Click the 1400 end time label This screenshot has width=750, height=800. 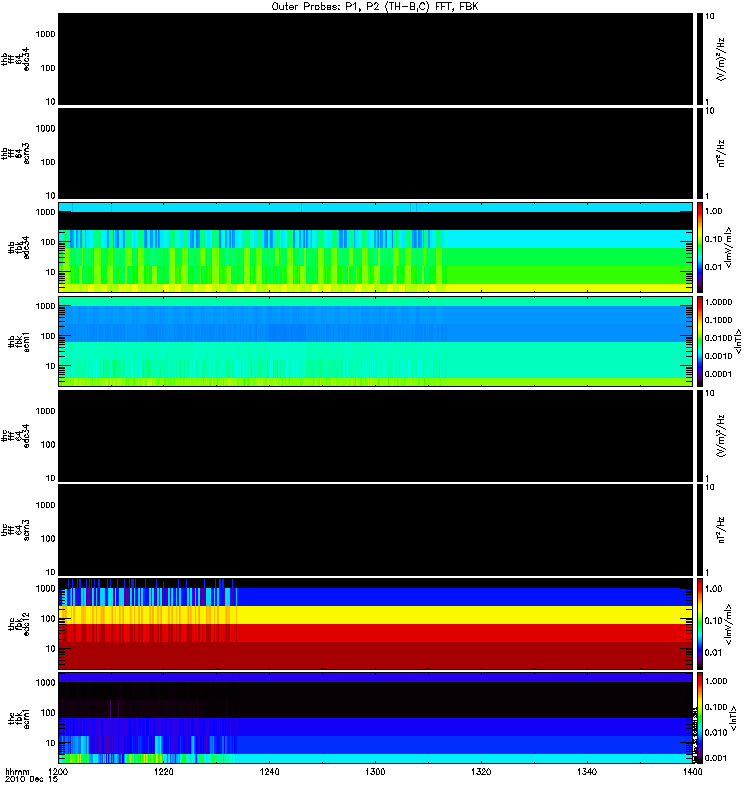[x=692, y=772]
